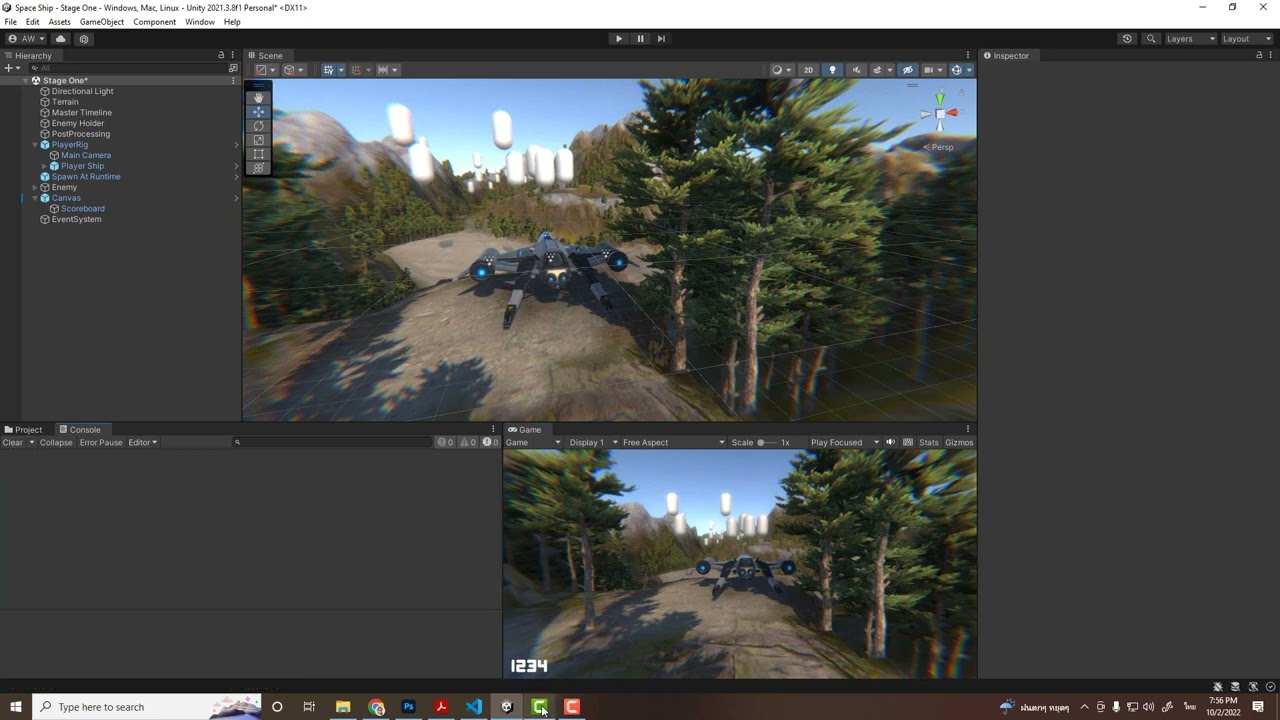1280x720 pixels.
Task: Toggle Mute Audio in Game view
Action: pyautogui.click(x=890, y=442)
